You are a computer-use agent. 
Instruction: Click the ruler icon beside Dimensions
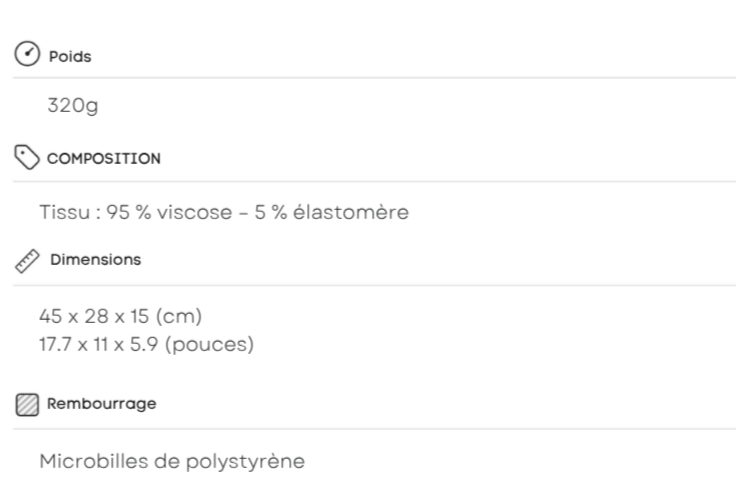(x=27, y=261)
